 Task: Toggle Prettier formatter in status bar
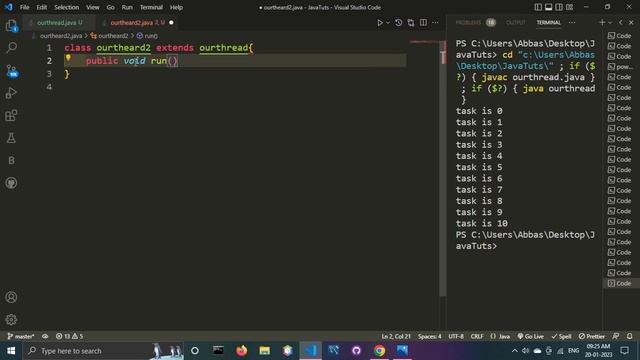(591, 336)
